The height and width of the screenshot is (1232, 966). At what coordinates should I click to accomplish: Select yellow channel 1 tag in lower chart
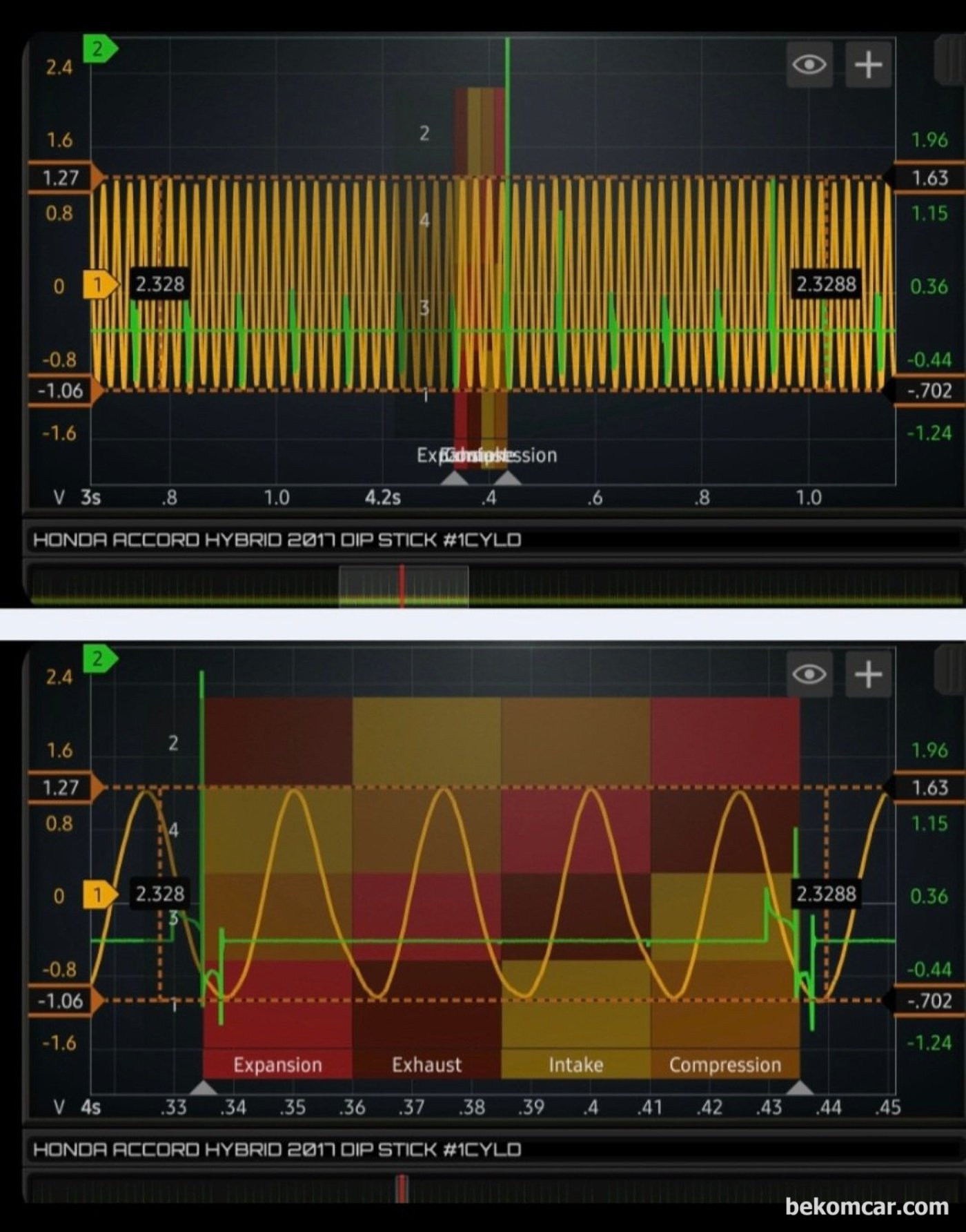click(x=99, y=894)
